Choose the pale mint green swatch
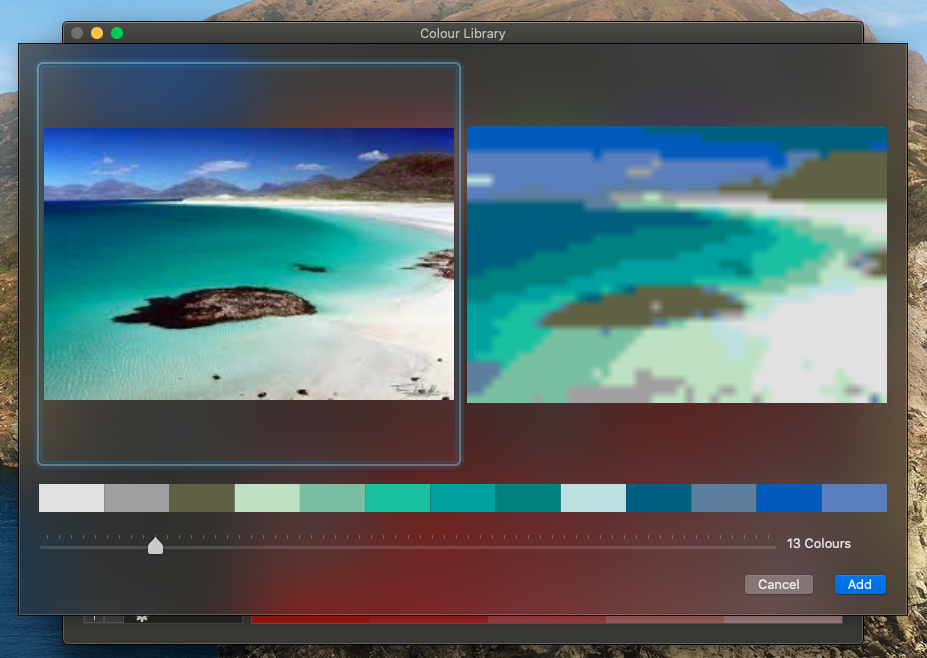This screenshot has height=658, width=927. click(267, 498)
